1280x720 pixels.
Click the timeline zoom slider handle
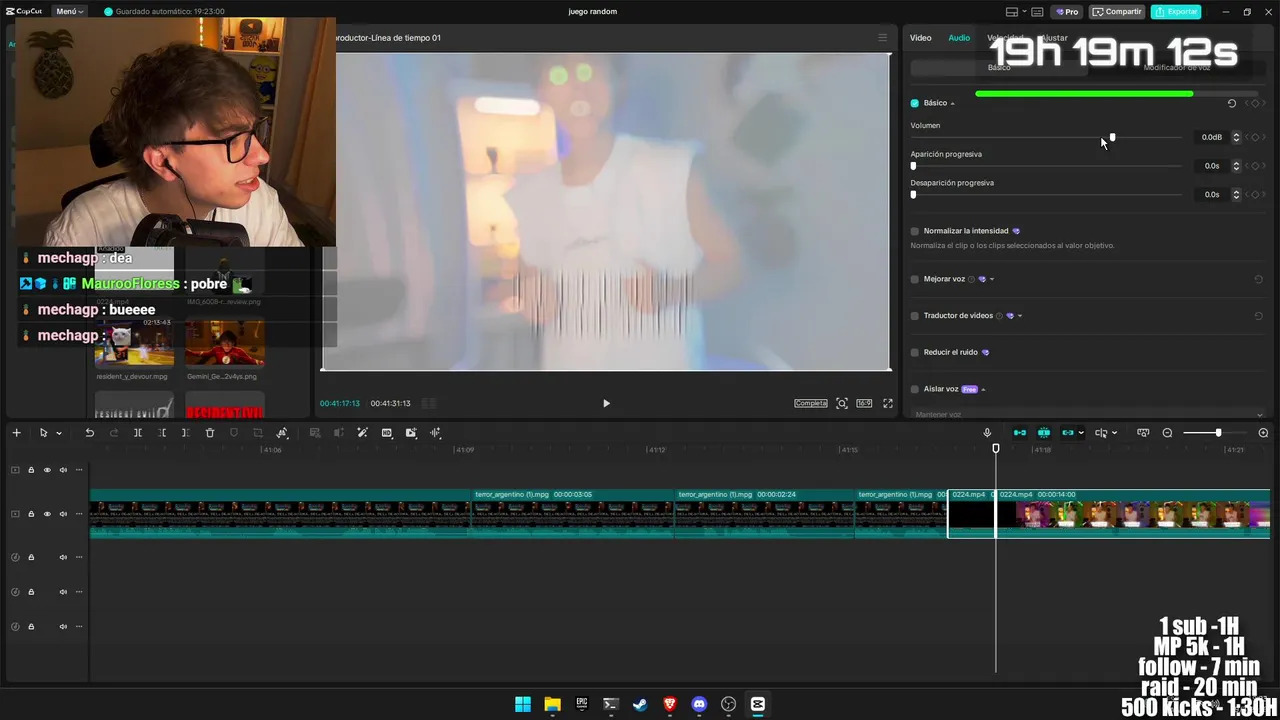pos(1218,433)
